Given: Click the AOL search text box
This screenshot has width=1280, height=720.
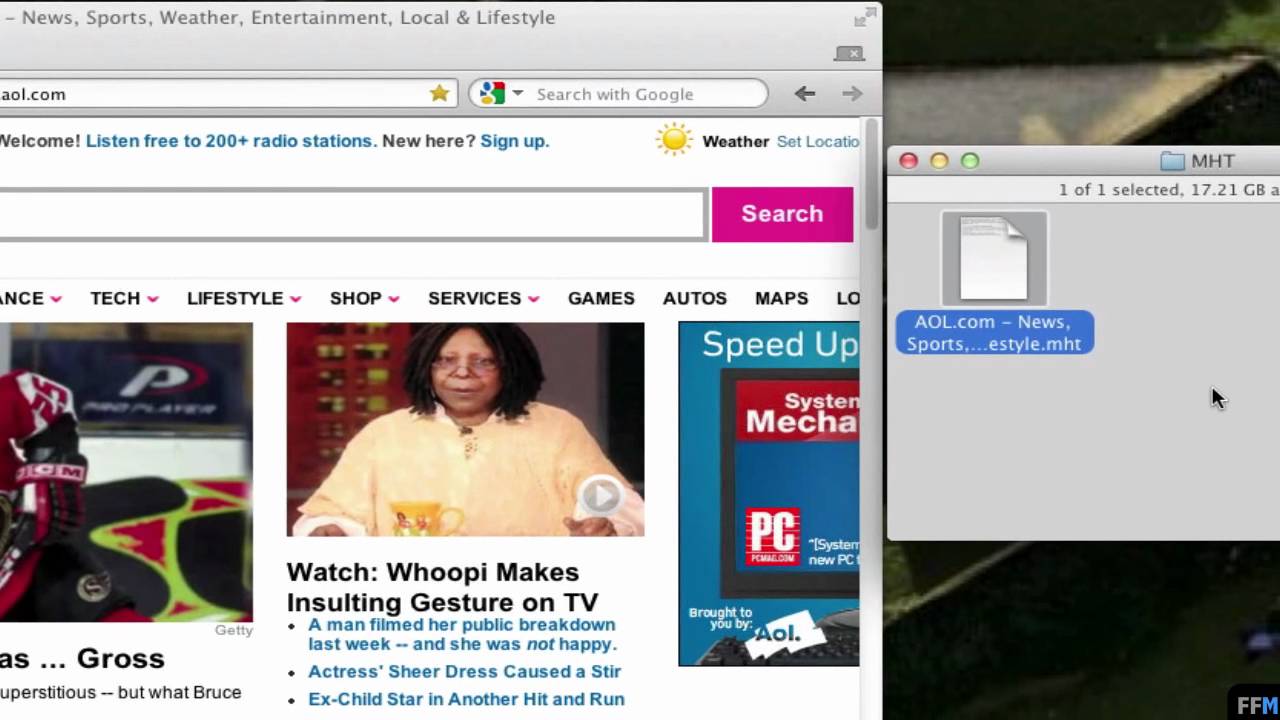Looking at the screenshot, I should pos(352,214).
